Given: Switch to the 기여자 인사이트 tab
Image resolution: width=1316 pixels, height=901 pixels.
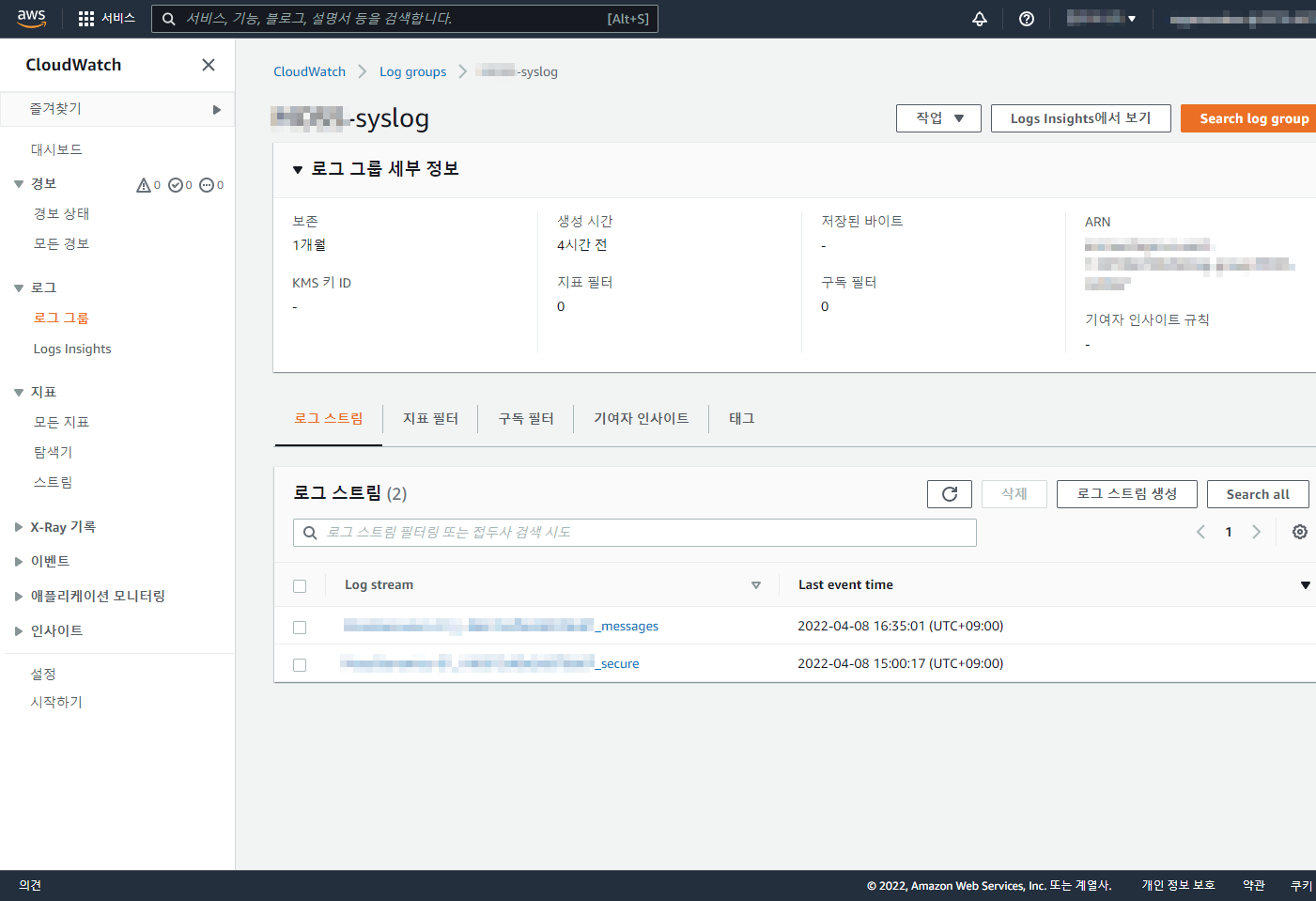Looking at the screenshot, I should click(x=642, y=418).
